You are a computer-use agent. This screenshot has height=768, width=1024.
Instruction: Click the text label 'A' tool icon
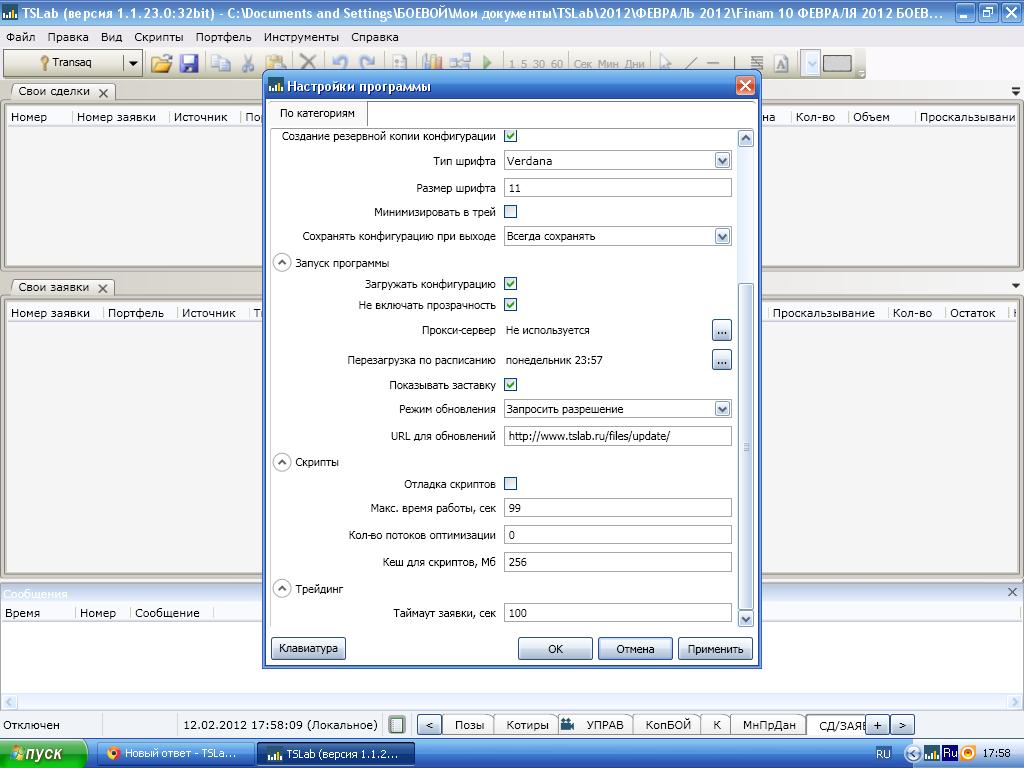(781, 63)
